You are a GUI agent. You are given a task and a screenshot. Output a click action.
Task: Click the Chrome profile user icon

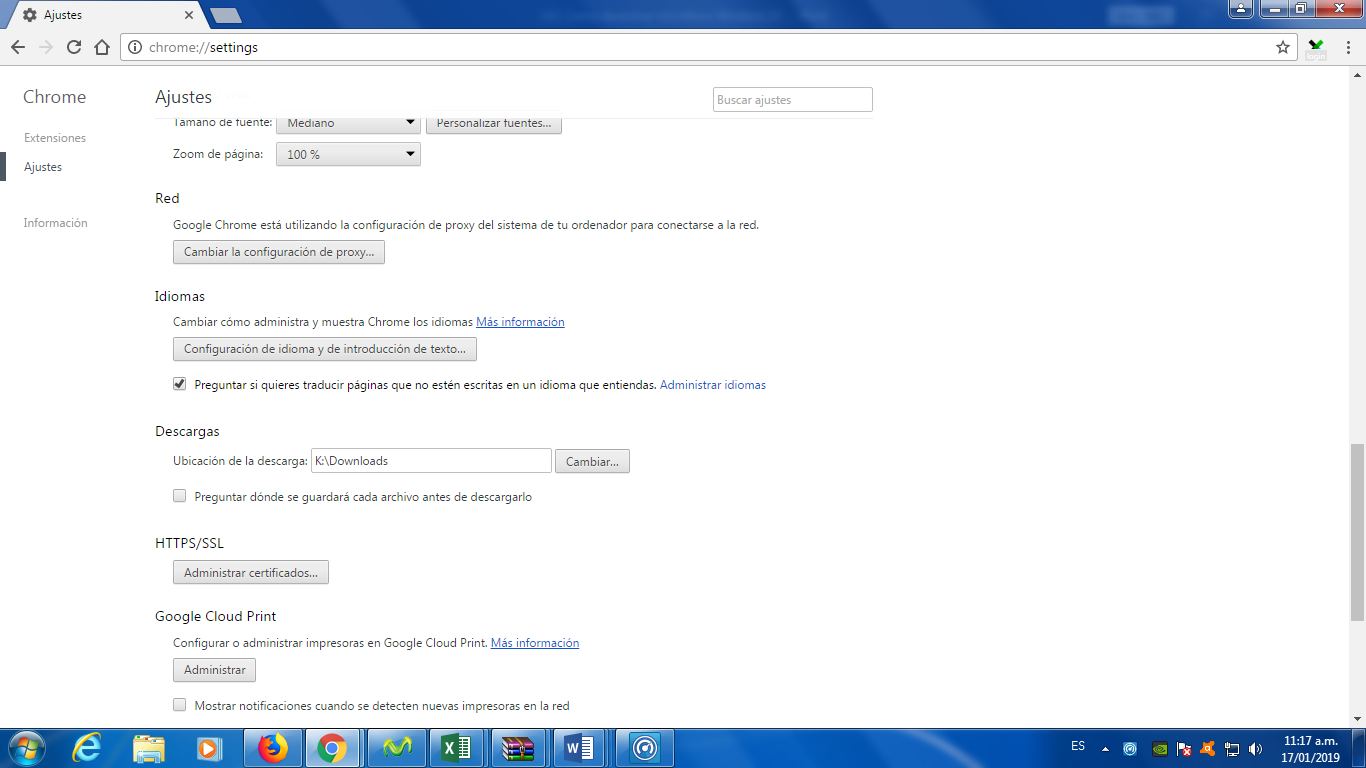(x=1241, y=9)
